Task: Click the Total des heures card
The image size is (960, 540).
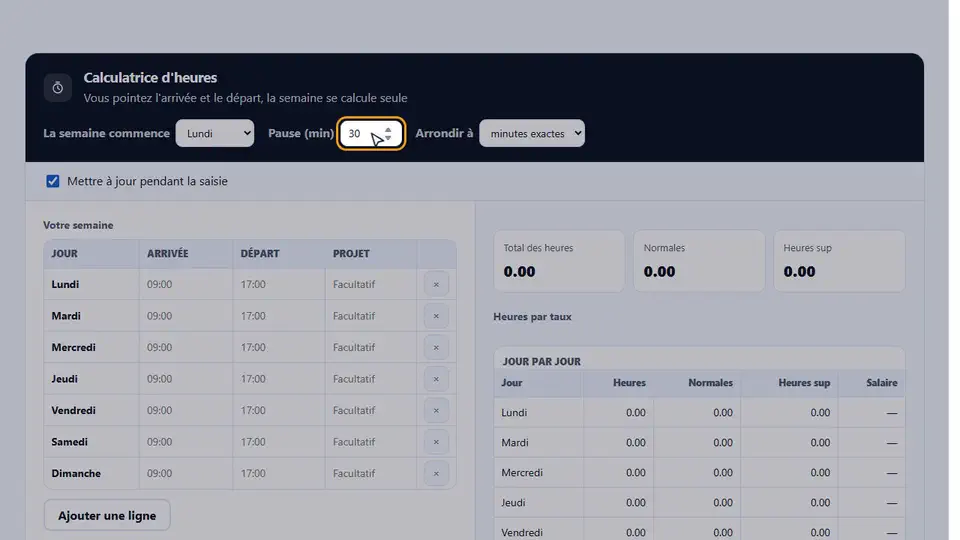Action: tap(559, 261)
